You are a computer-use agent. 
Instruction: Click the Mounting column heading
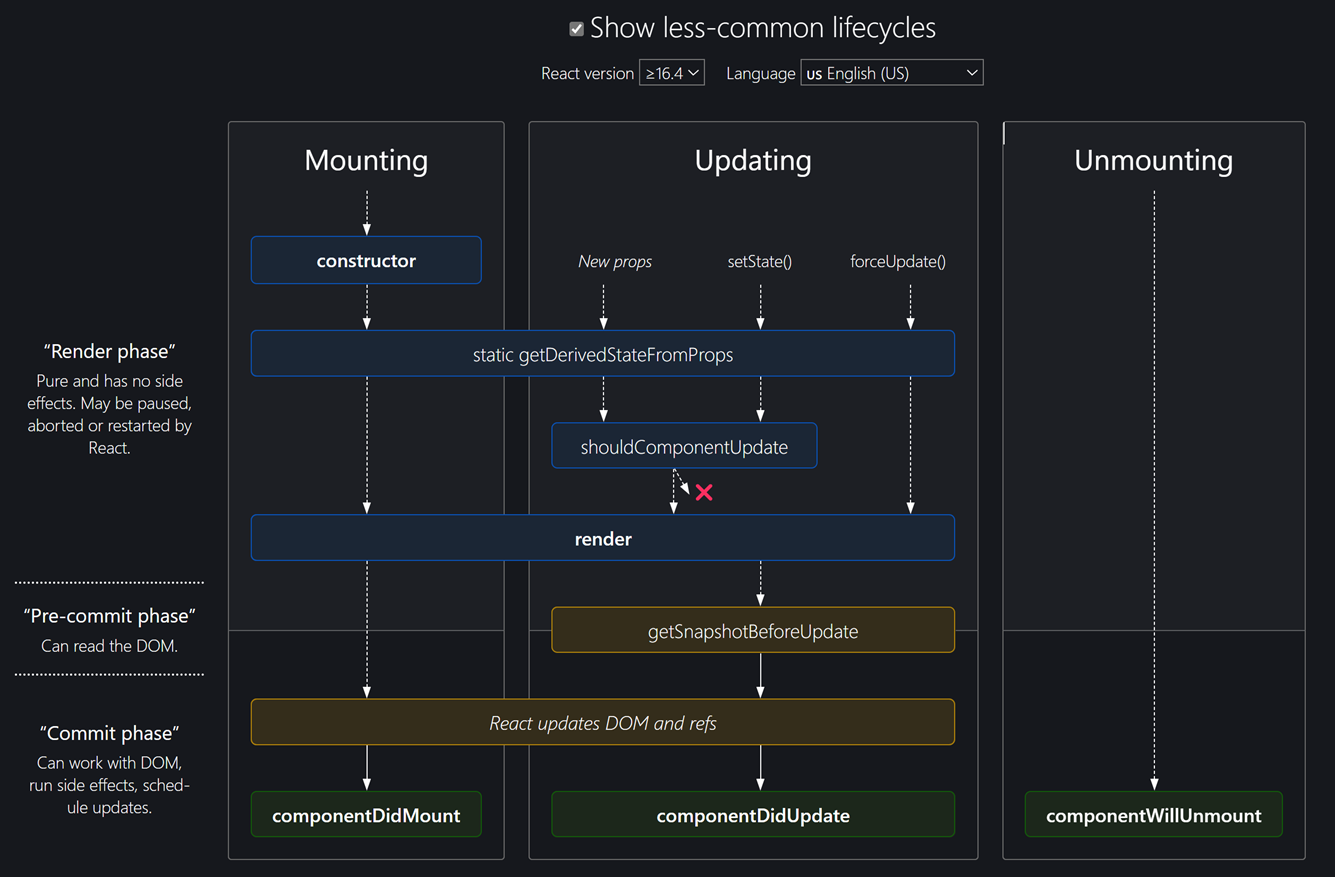click(x=366, y=160)
